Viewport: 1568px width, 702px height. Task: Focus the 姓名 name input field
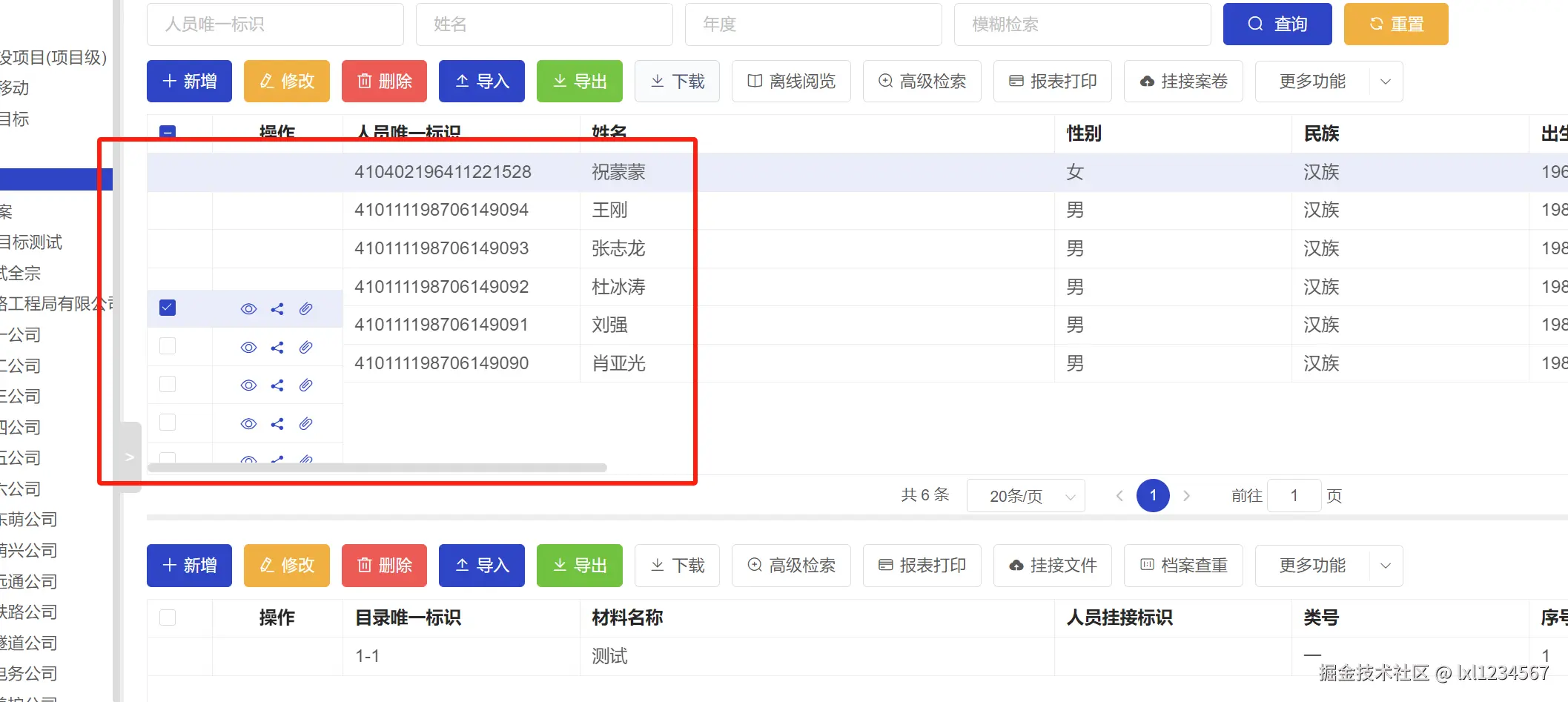point(544,24)
